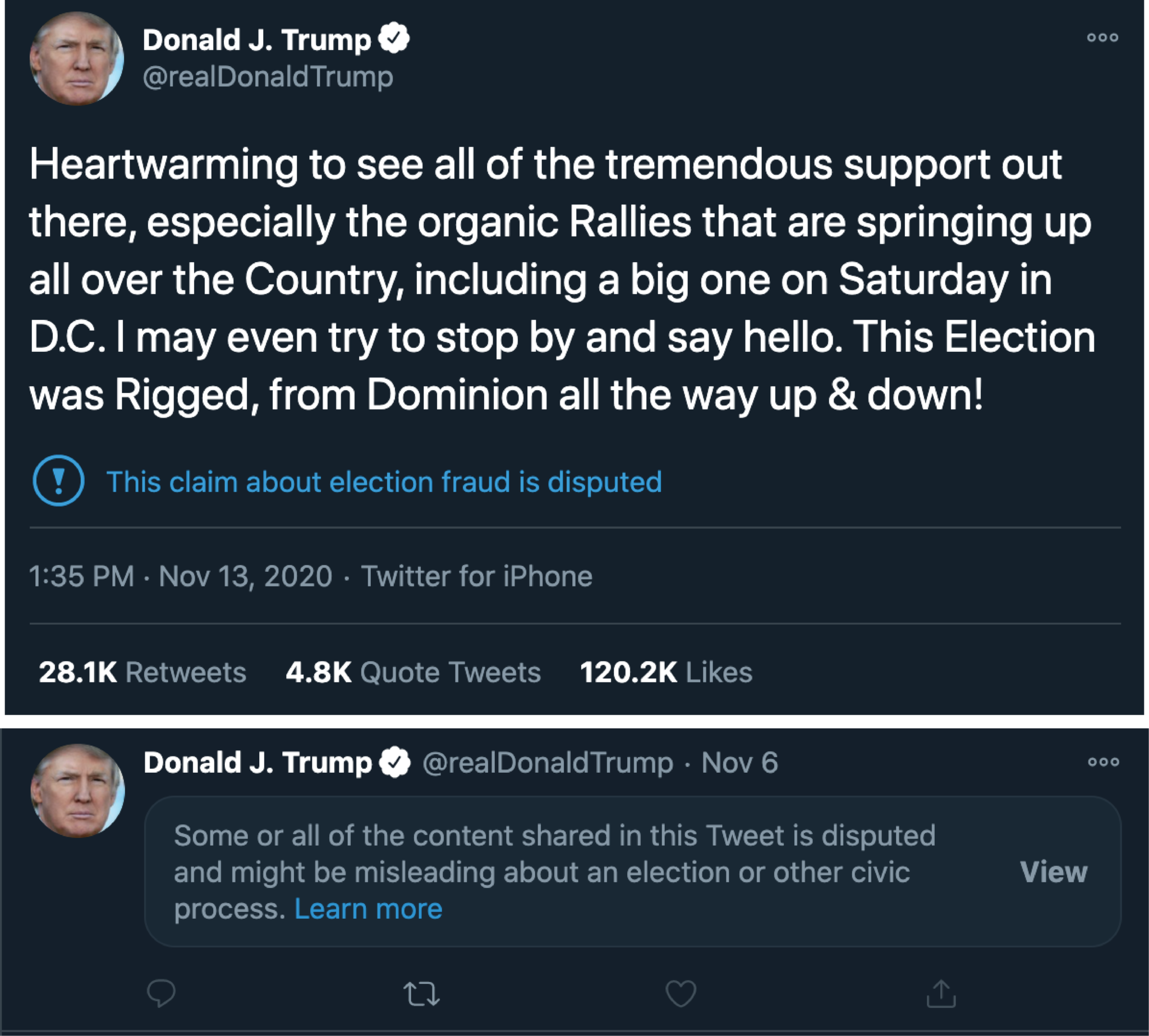Open the Nov 6 date link
Image resolution: width=1149 pixels, height=1036 pixels.
click(739, 762)
